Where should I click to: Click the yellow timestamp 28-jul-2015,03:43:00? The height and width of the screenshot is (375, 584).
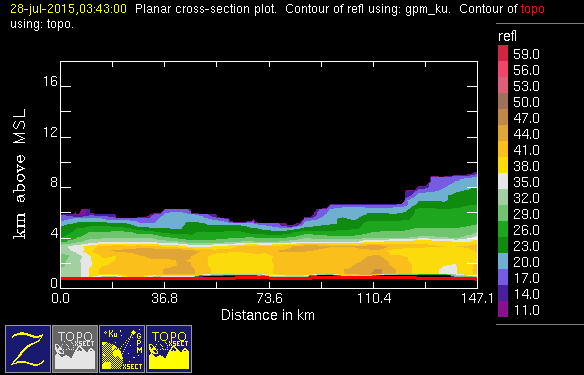[69, 9]
